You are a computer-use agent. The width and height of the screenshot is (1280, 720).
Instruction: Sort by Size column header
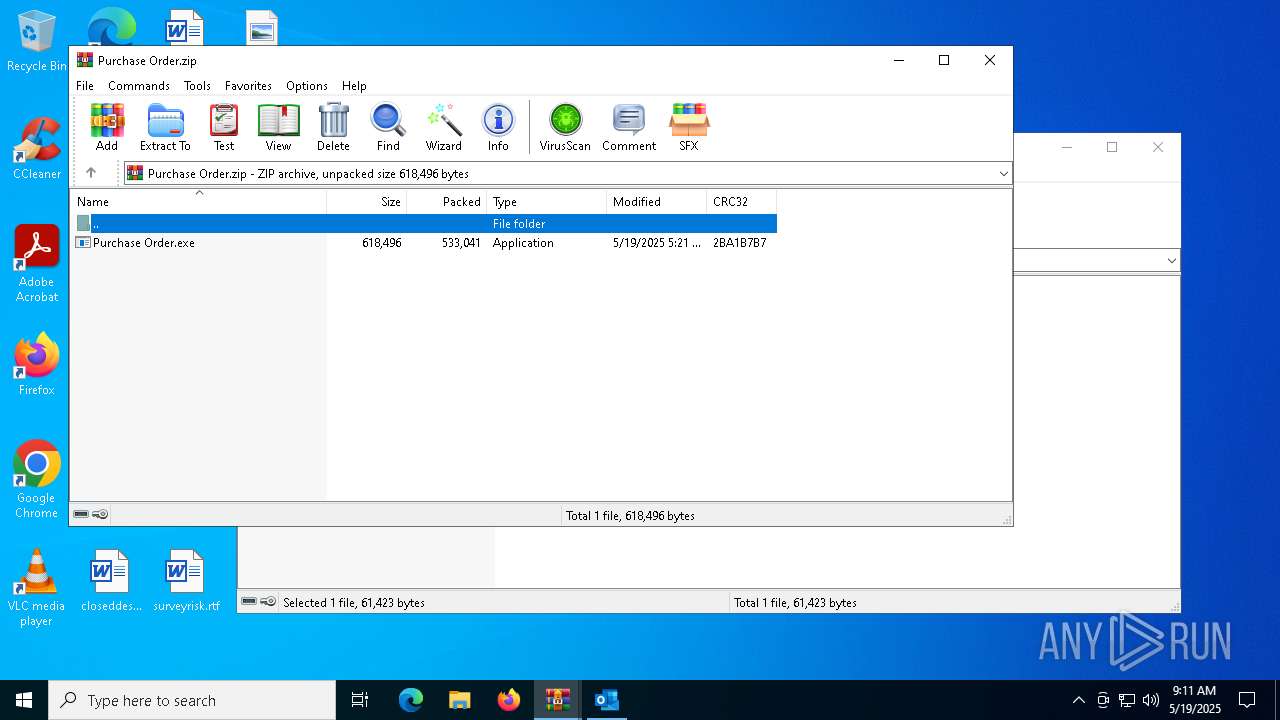coord(367,201)
